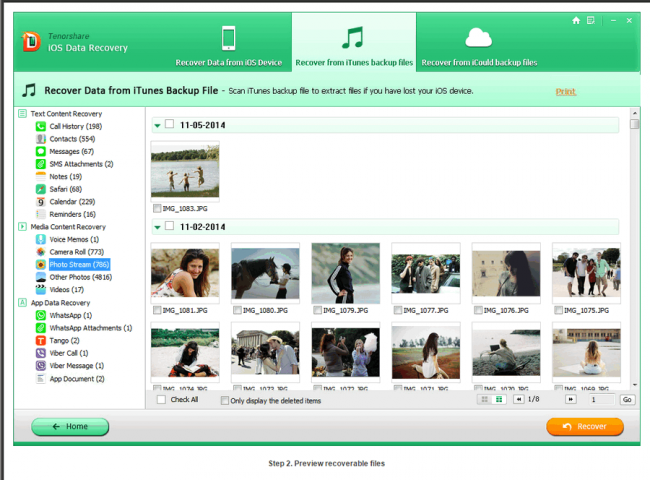Open the Messages (67) icon
The image size is (650, 480).
41,151
